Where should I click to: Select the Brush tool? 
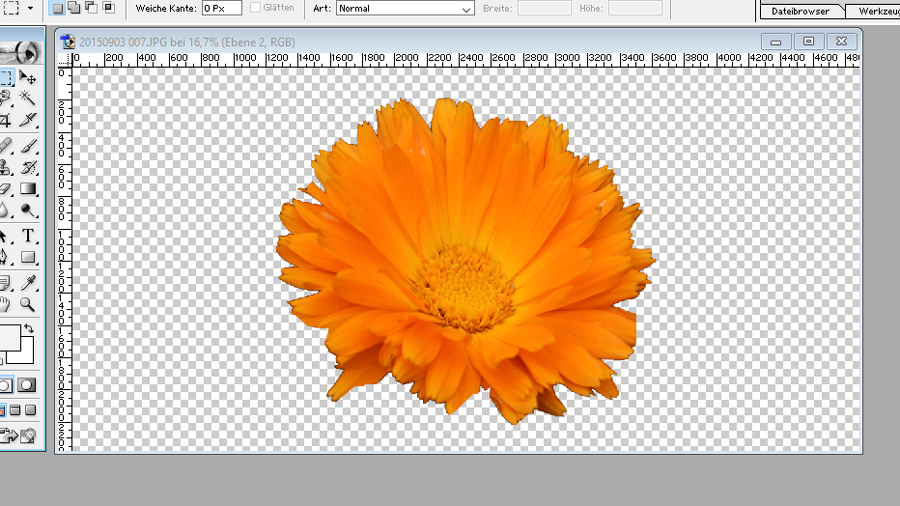click(28, 146)
